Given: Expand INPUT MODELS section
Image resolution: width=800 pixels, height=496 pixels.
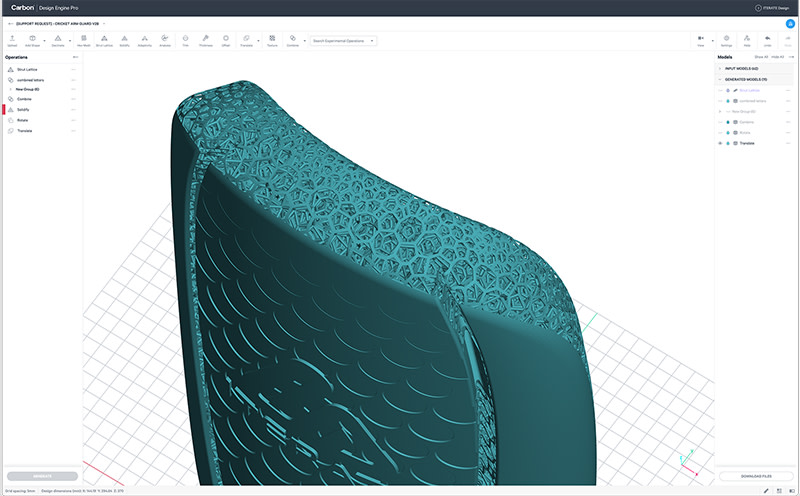Looking at the screenshot, I should [x=720, y=68].
